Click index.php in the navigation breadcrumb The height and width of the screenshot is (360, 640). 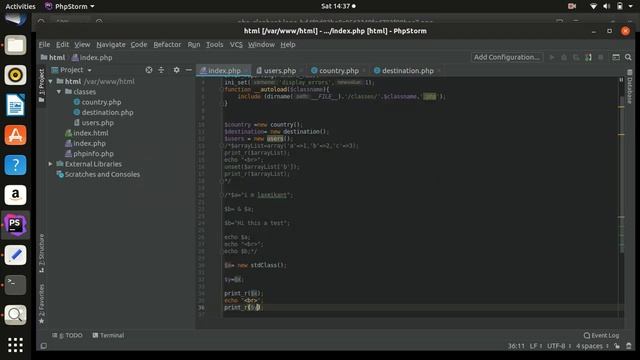(x=92, y=58)
